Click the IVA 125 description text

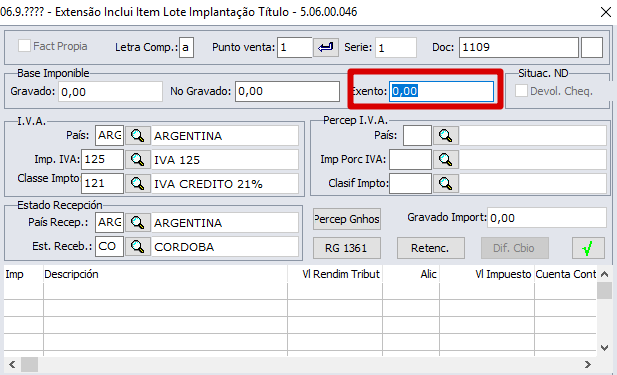[177, 160]
